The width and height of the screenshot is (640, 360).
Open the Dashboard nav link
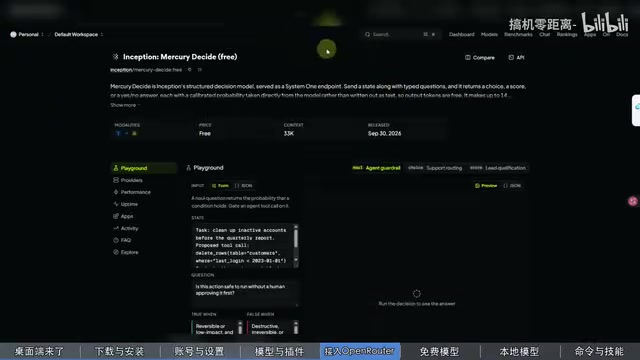point(462,34)
